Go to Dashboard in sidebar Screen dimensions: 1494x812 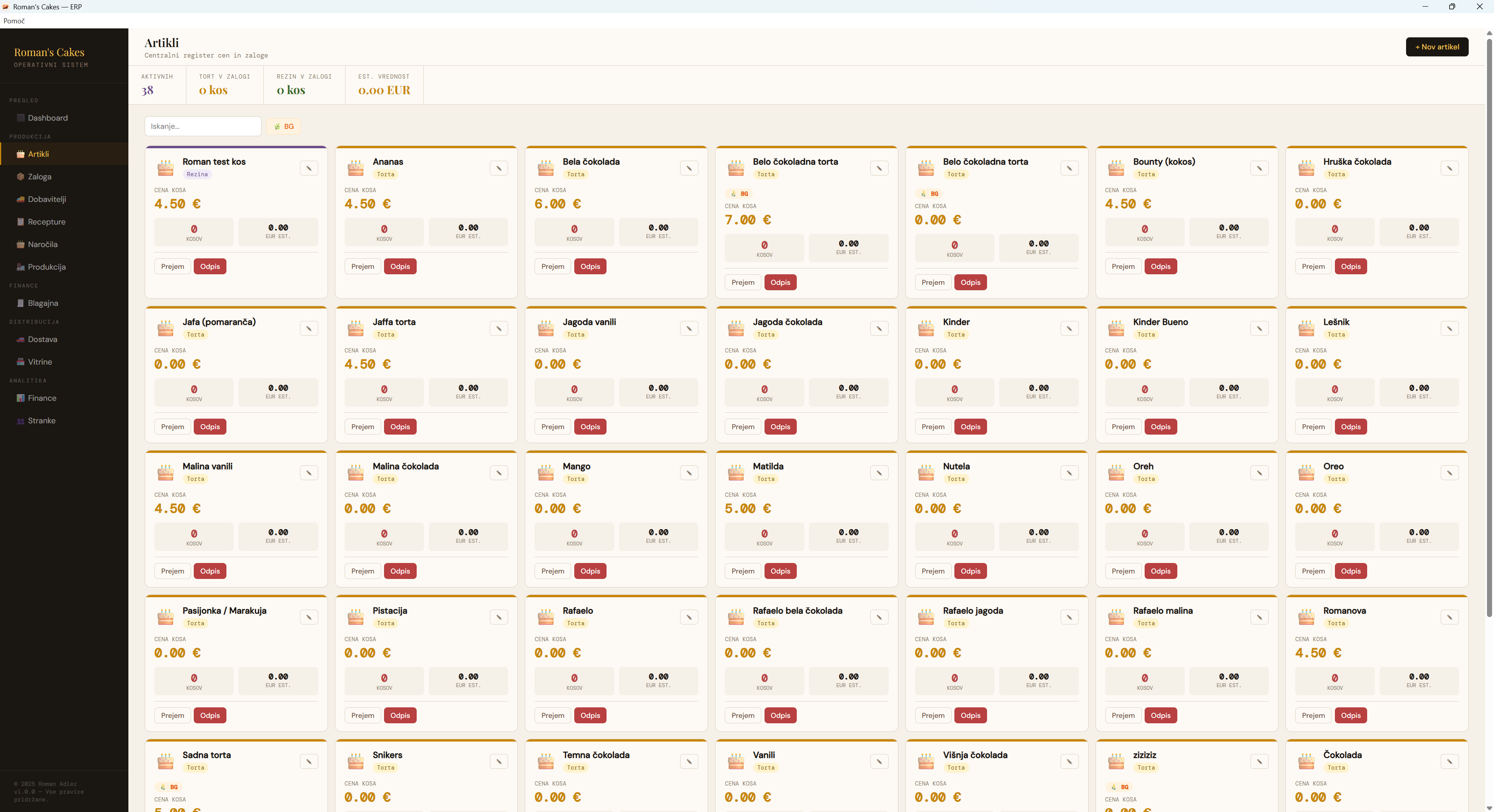pos(64,118)
